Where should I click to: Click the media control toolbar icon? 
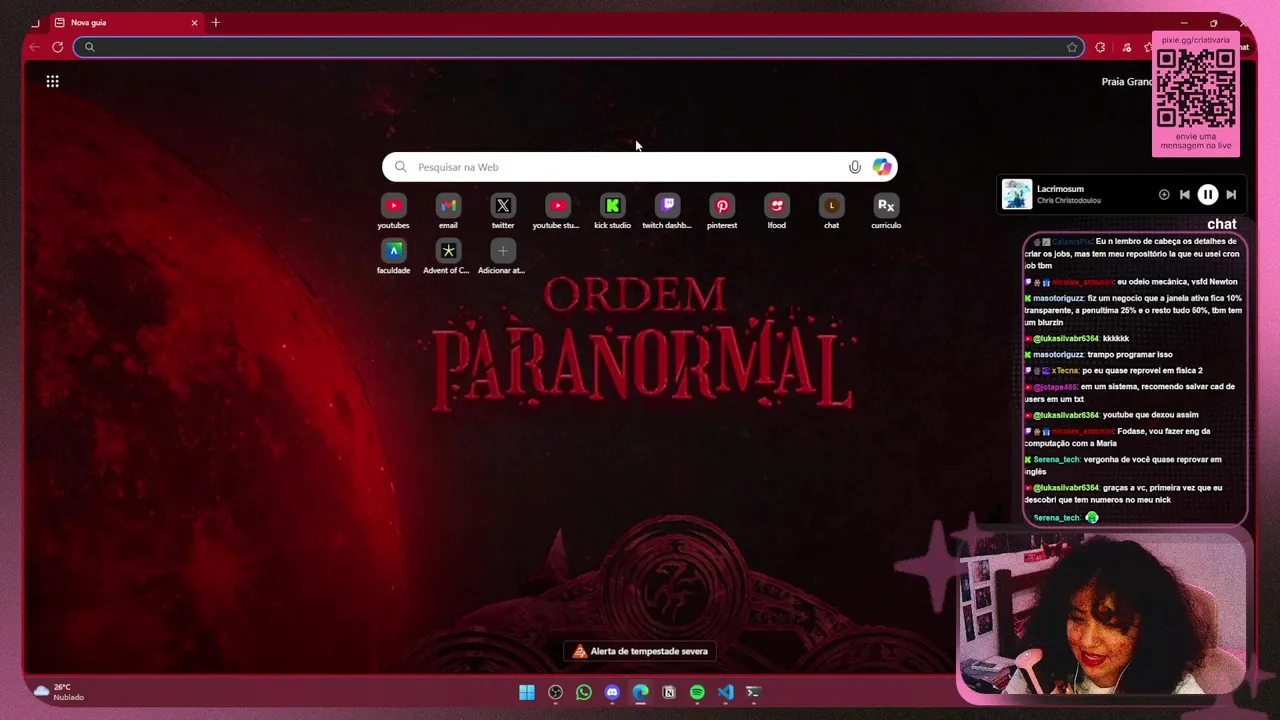coord(1127,47)
